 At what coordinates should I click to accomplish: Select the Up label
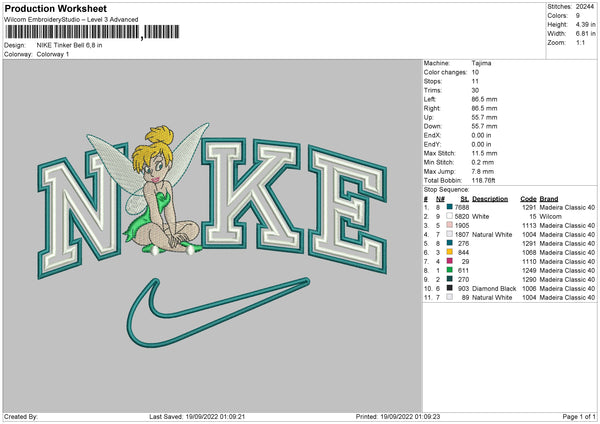(x=428, y=117)
